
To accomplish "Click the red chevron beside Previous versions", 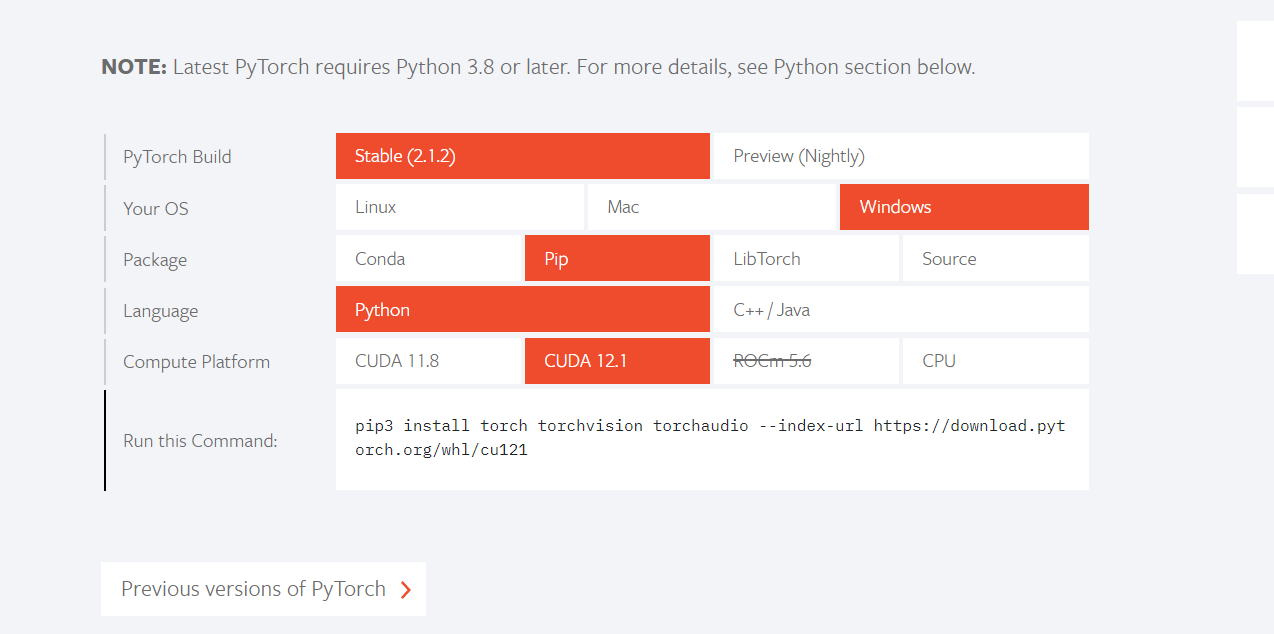I will 405,590.
